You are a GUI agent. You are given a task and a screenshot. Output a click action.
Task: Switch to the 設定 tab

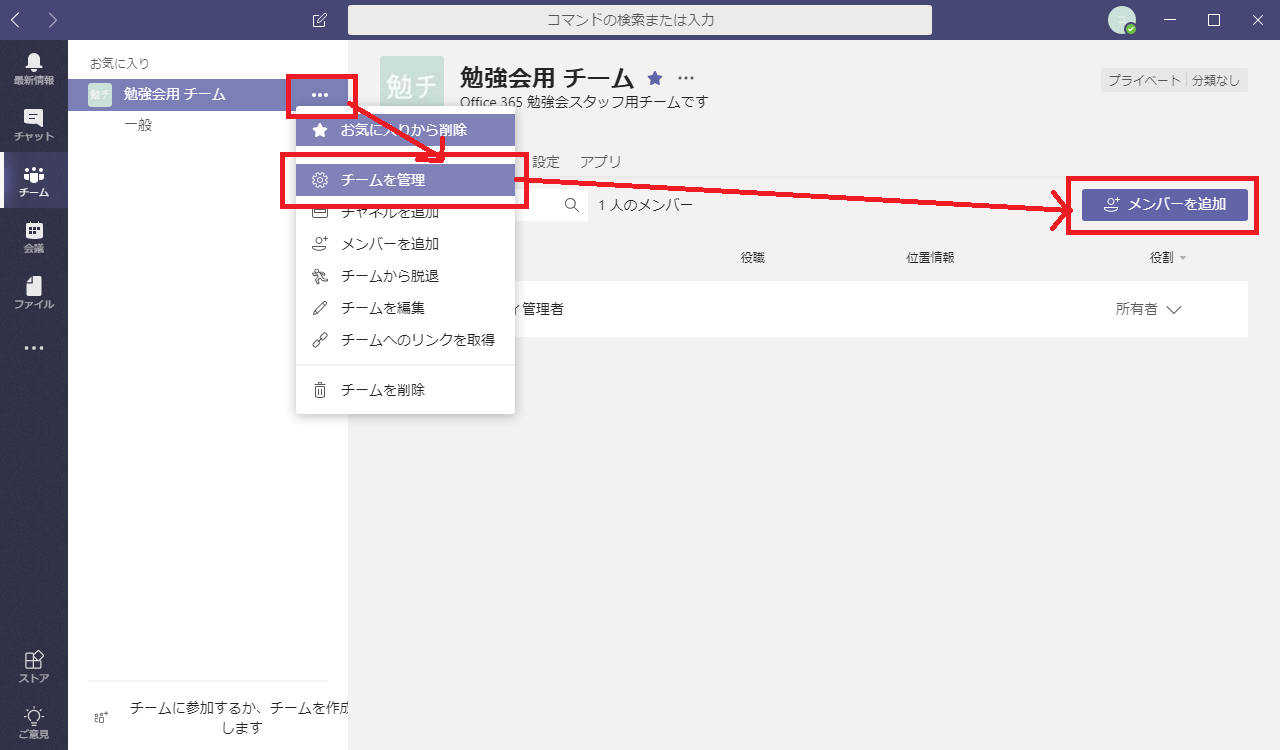tap(546, 162)
